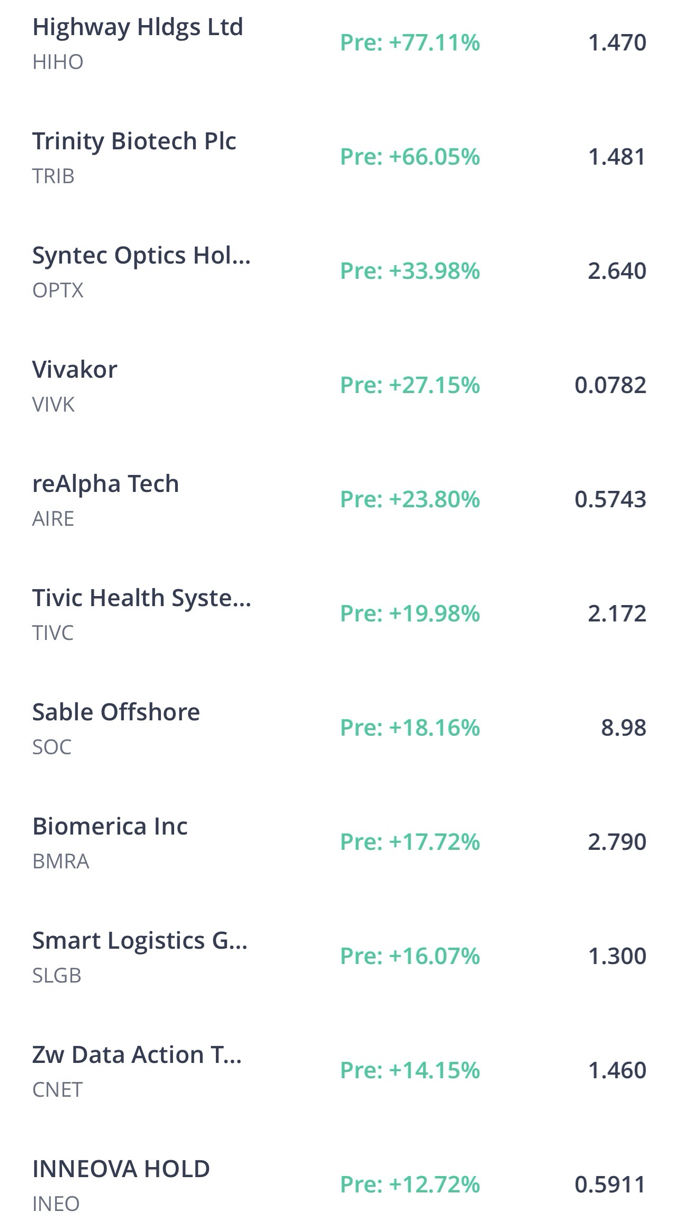
Task: Open Trinity Biotech Plc stock details
Action: pyautogui.click(x=339, y=157)
